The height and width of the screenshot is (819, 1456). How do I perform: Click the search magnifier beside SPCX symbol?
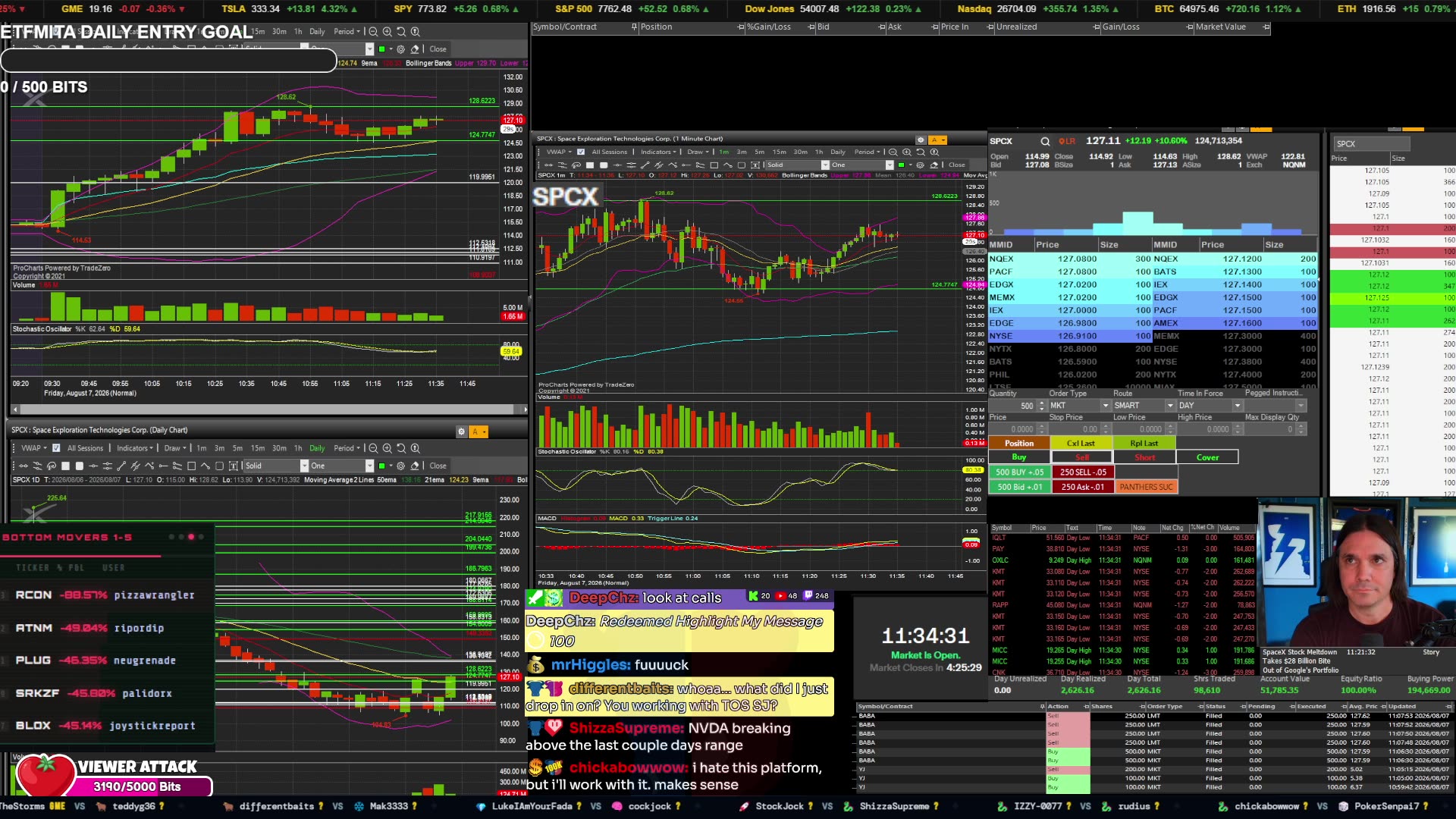pyautogui.click(x=1045, y=141)
